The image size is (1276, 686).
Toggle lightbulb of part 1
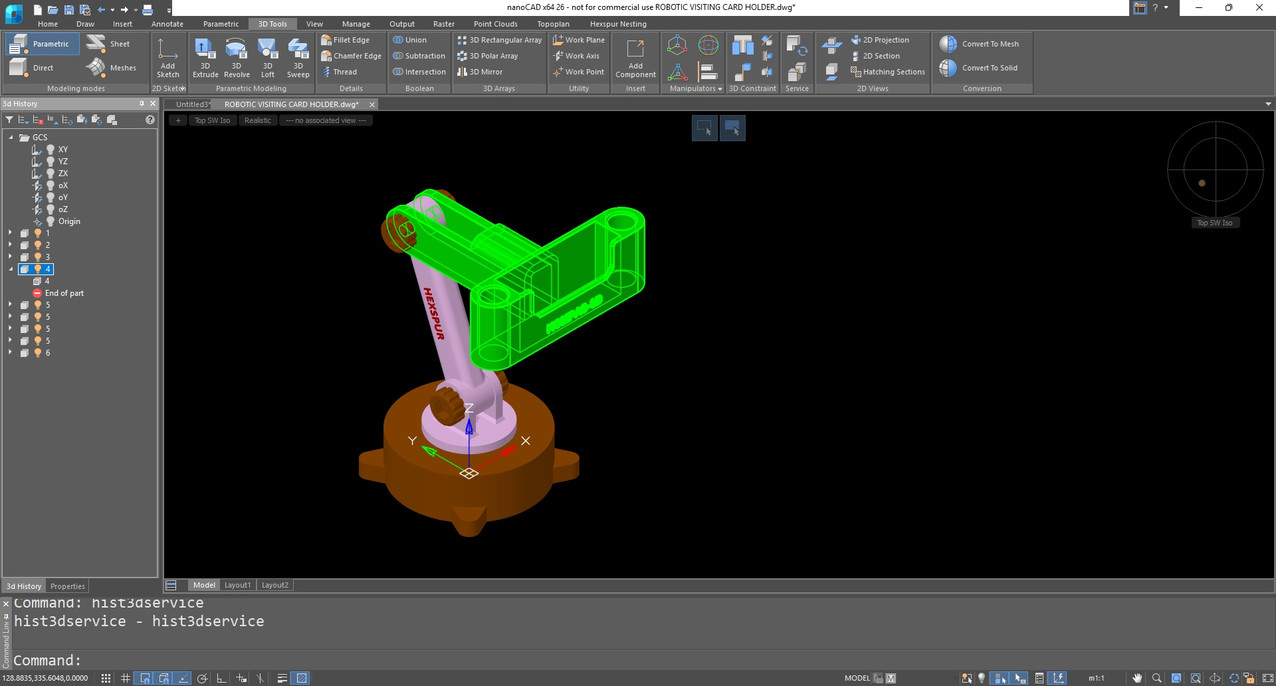coord(37,233)
